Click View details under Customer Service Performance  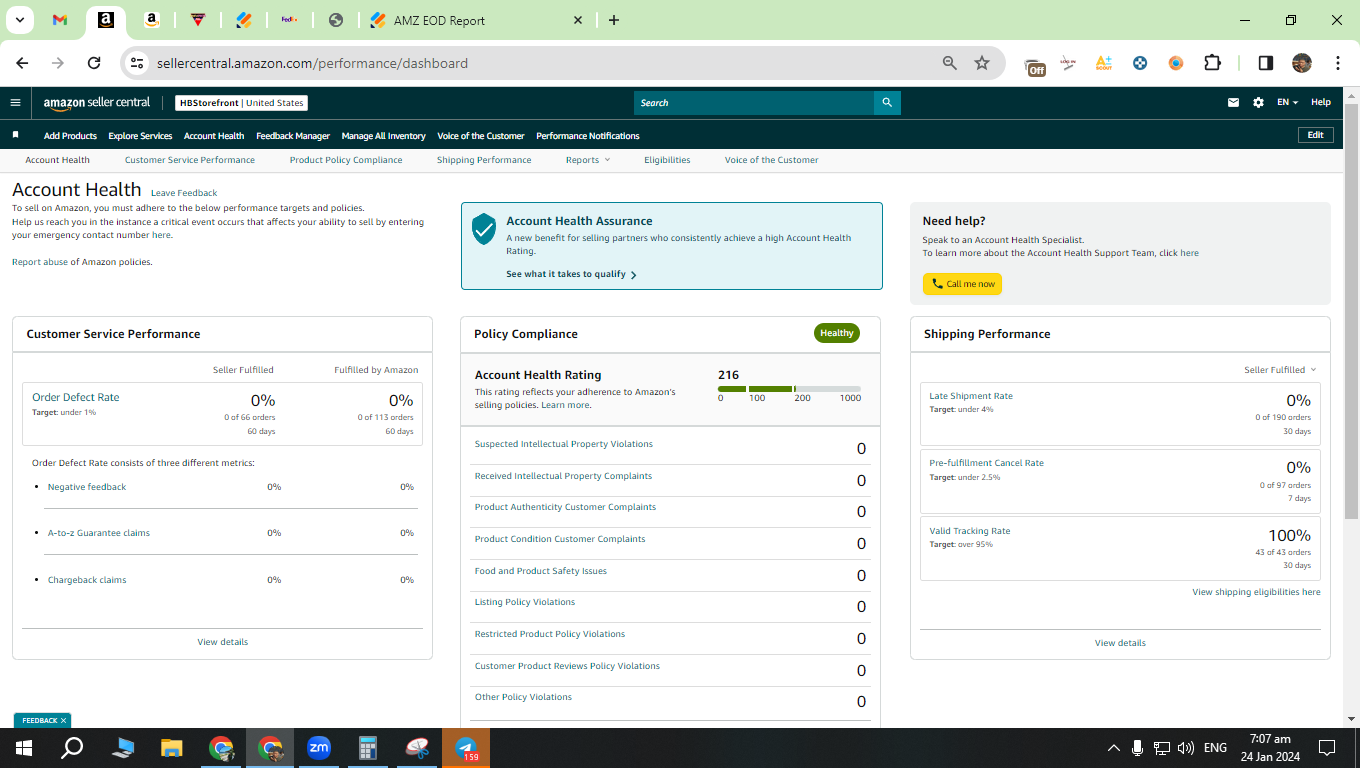223,642
